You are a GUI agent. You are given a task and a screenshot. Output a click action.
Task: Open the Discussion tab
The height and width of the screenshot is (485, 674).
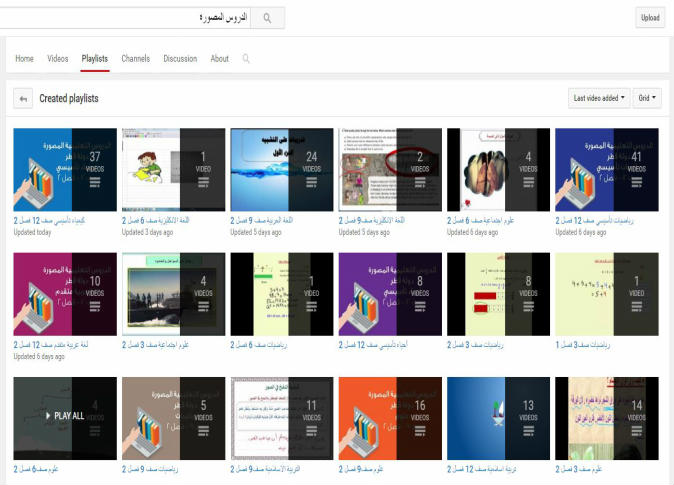tap(180, 59)
